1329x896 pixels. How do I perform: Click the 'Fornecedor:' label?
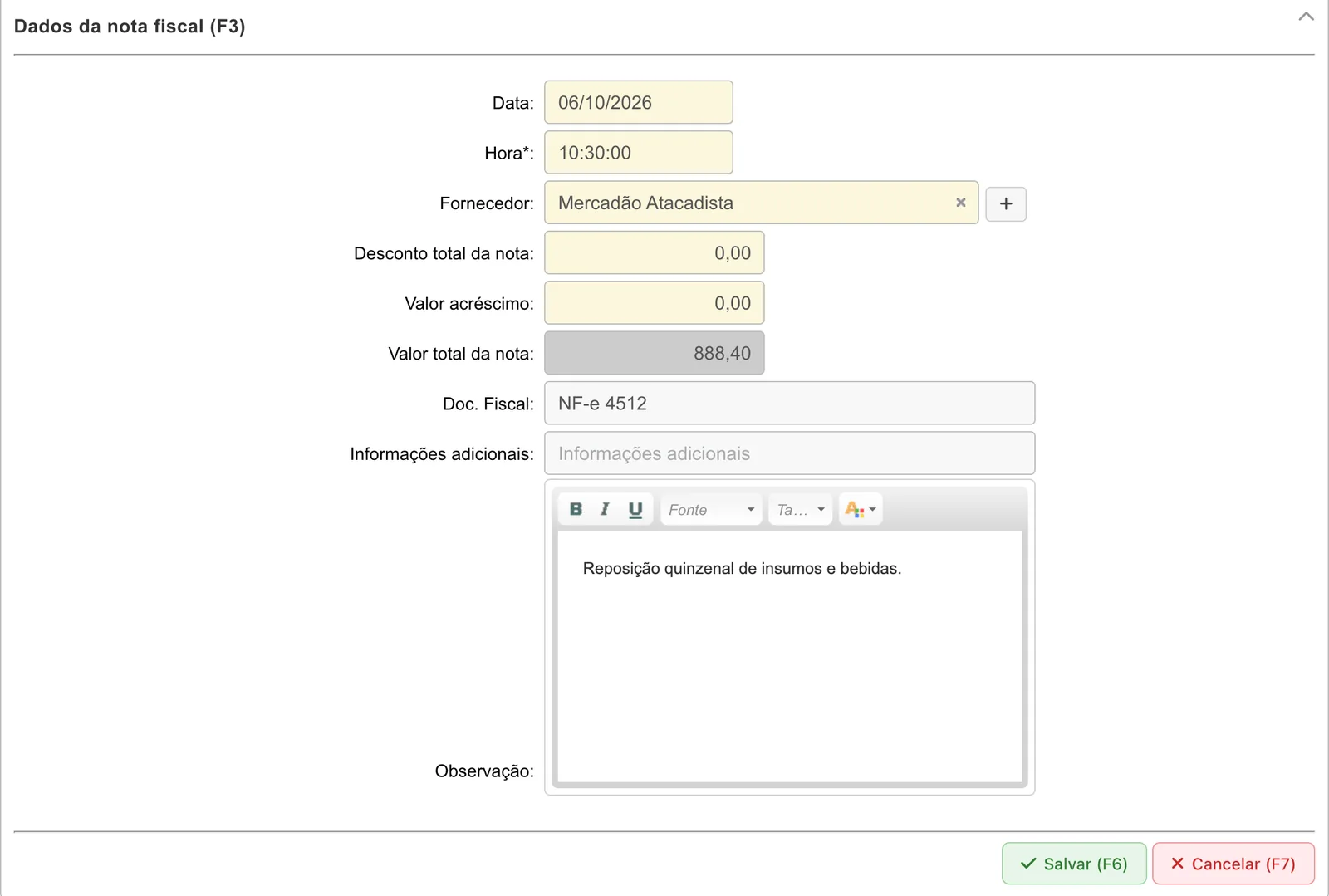487,203
